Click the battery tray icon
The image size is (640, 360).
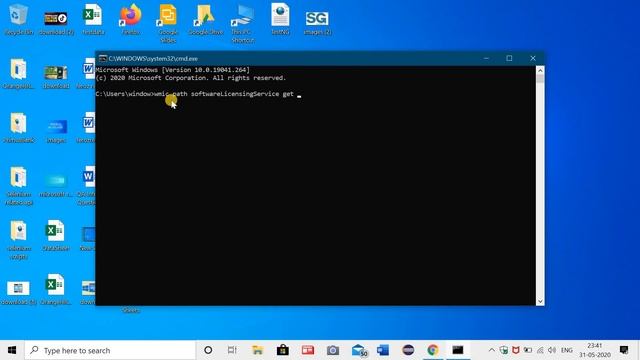[x=528, y=350]
